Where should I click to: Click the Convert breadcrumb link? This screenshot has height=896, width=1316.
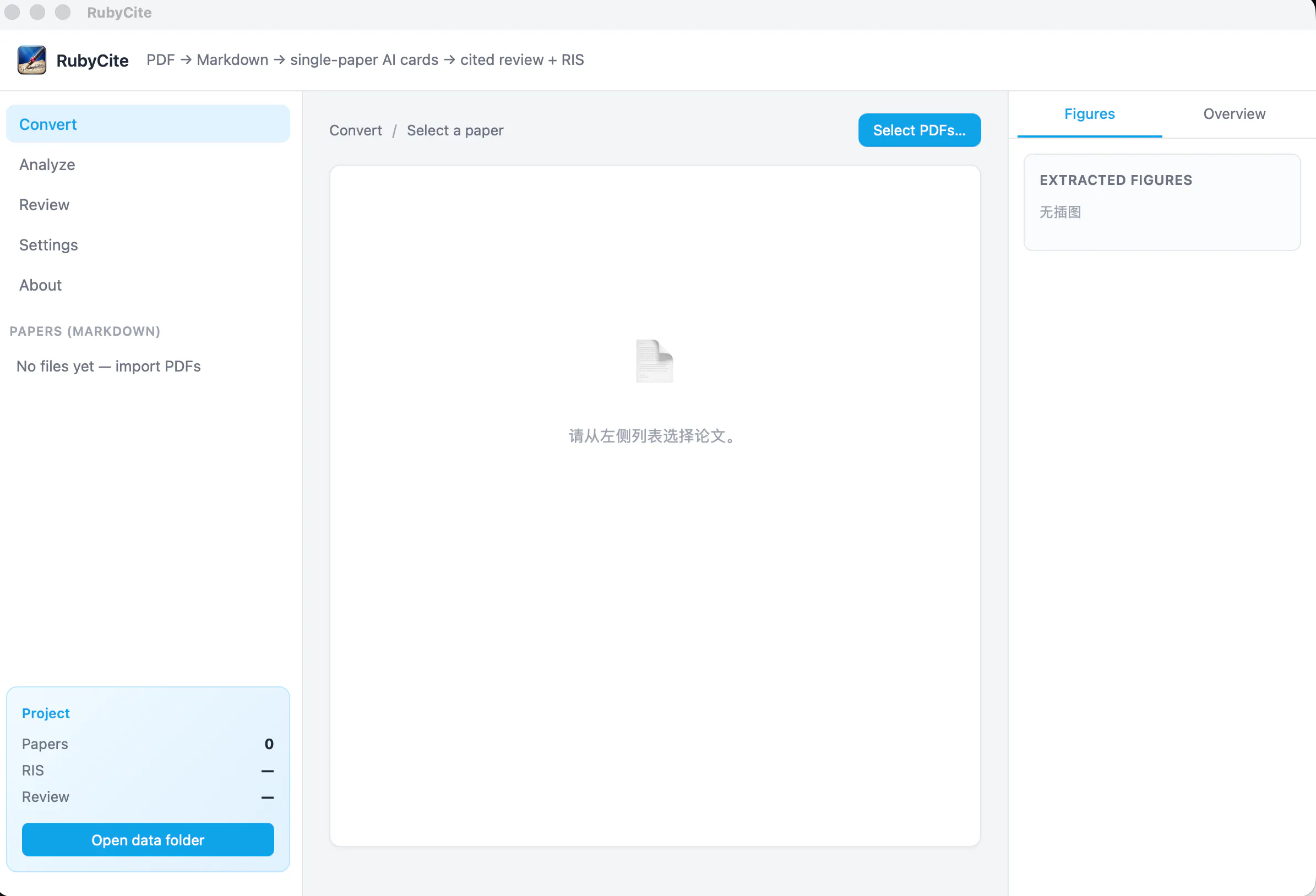click(356, 130)
